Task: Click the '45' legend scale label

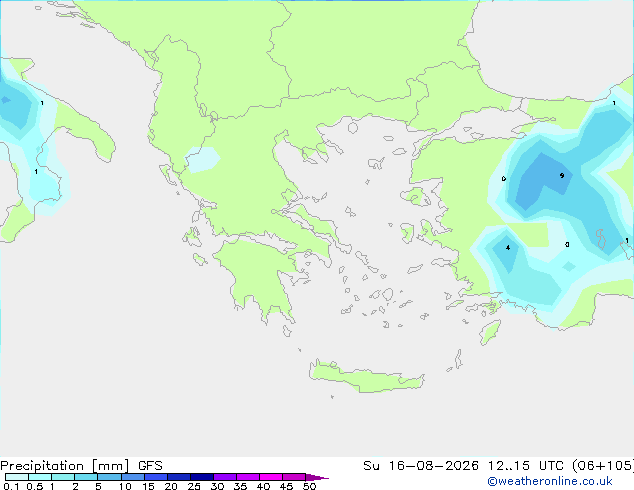Action: point(286,486)
